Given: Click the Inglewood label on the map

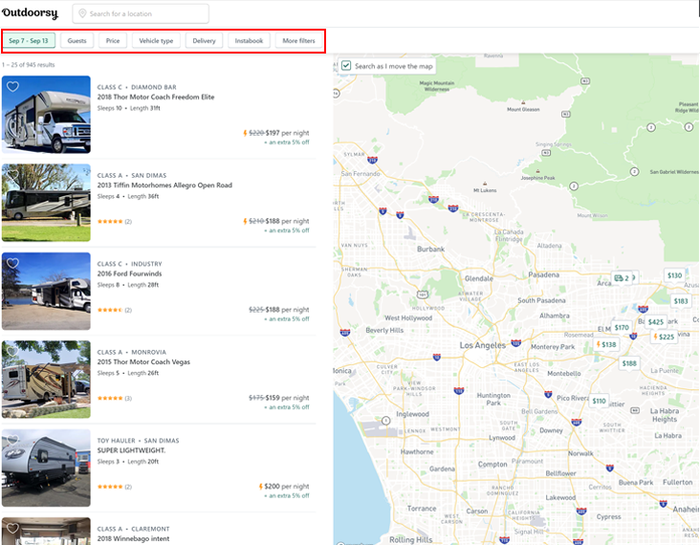Looking at the screenshot, I should [412, 414].
